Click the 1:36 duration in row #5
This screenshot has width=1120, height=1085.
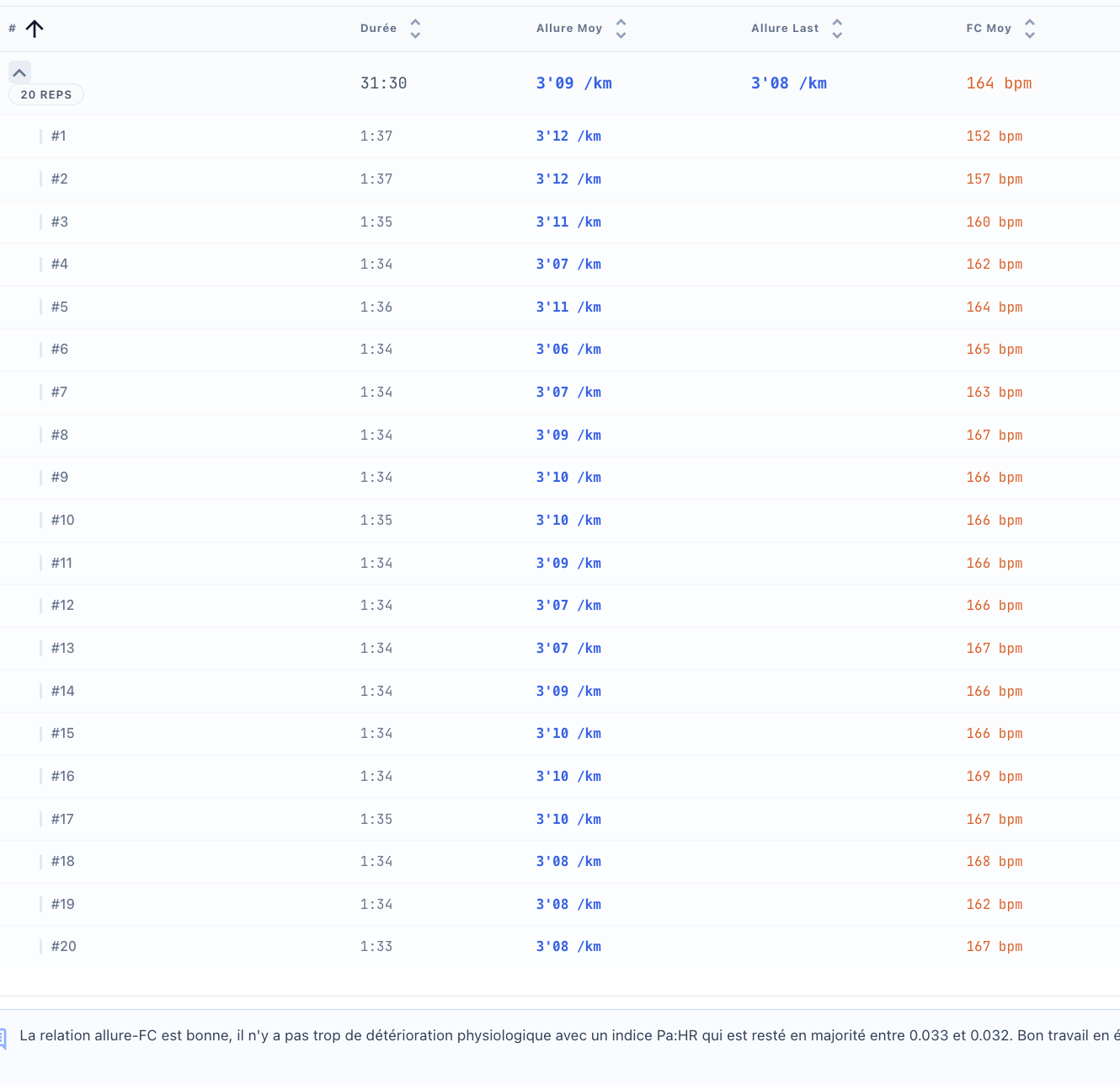[376, 307]
